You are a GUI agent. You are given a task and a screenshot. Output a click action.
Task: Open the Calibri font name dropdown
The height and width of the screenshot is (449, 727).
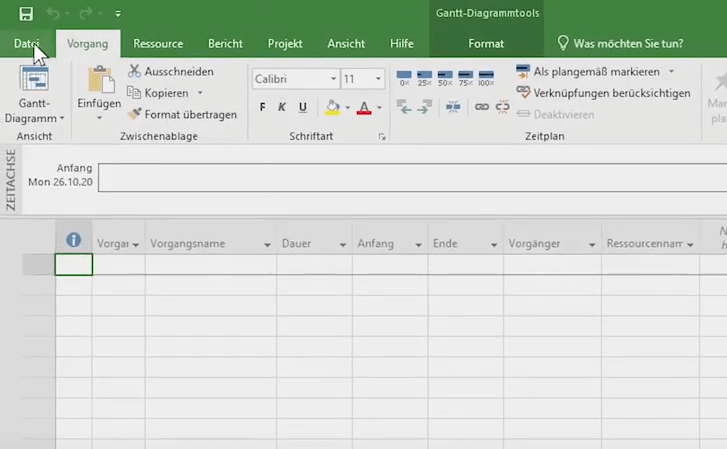pyautogui.click(x=333, y=79)
